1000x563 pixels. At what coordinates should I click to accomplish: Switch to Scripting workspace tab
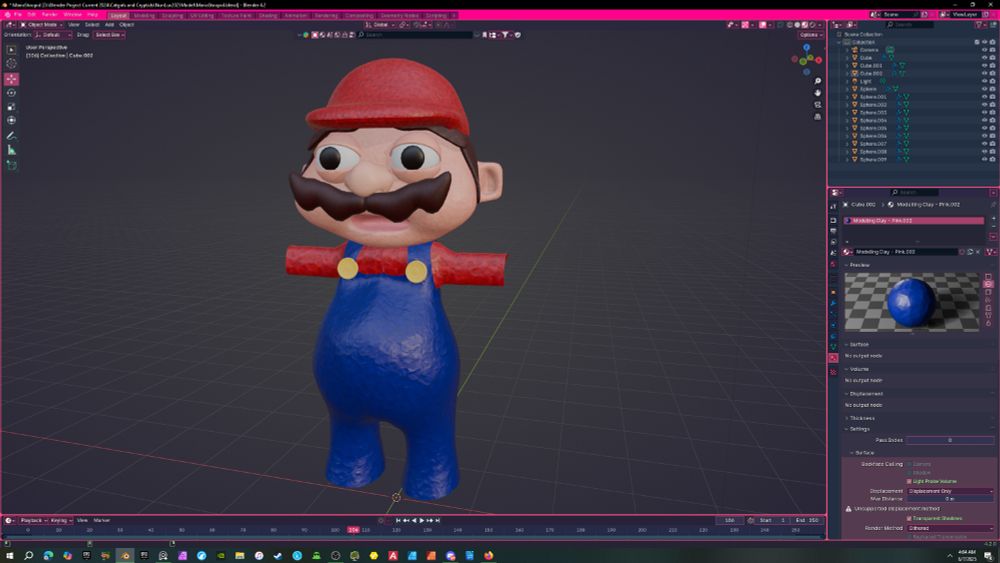click(436, 15)
